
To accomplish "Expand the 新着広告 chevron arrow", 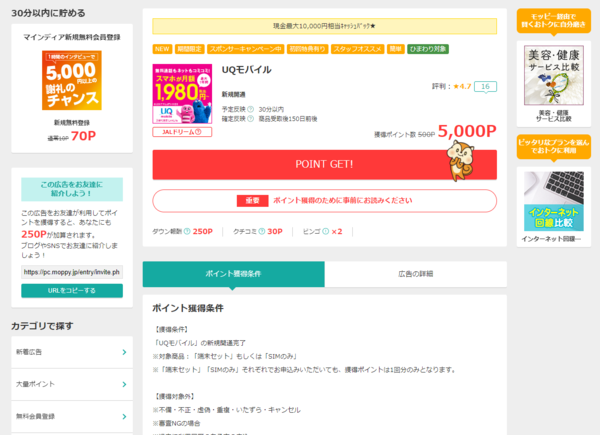I will coord(124,352).
